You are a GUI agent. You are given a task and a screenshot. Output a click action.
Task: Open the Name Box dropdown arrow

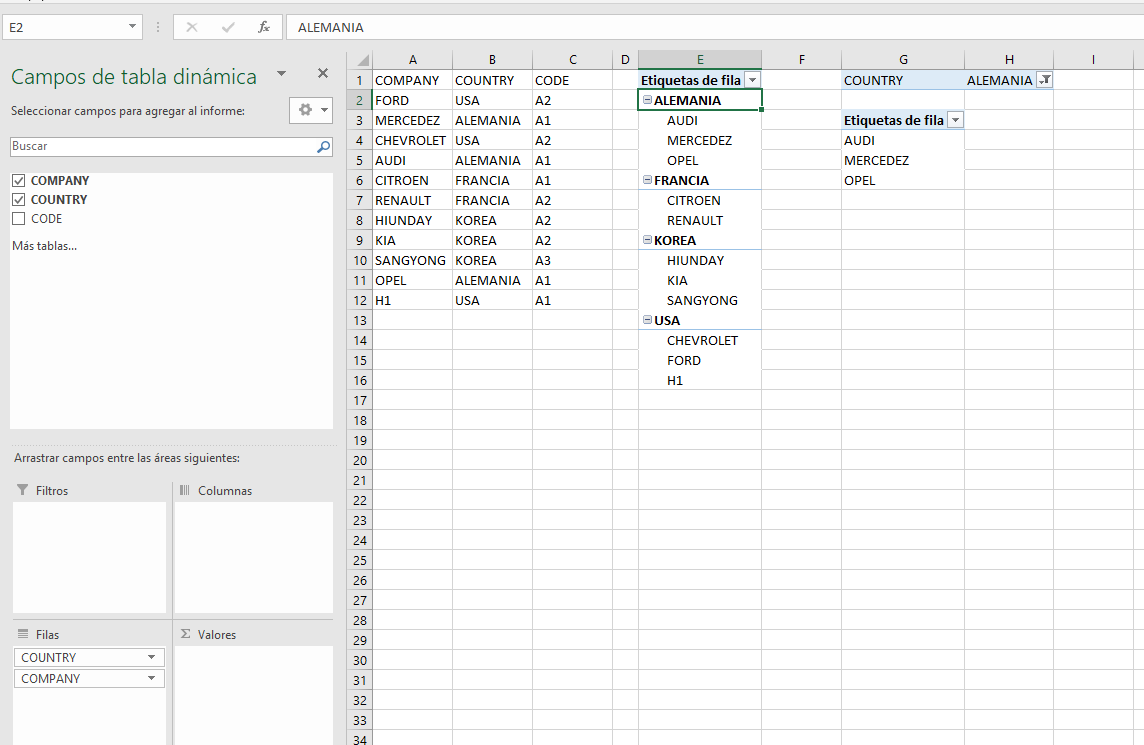coord(132,27)
